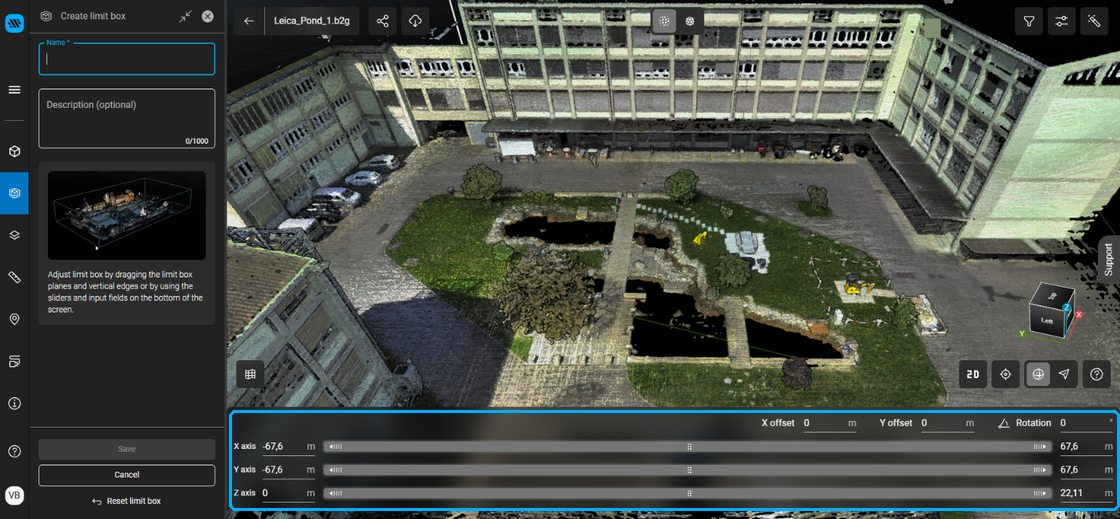
Task: Select the magic wand tool
Action: (1094, 21)
